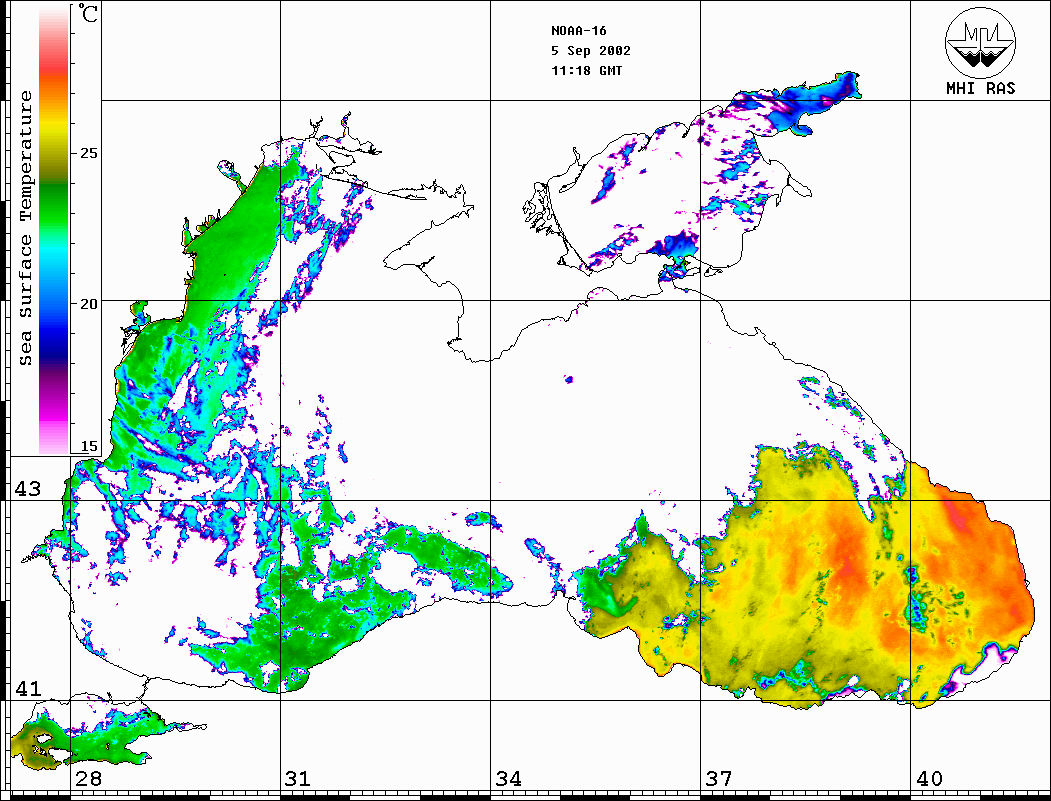Viewport: 1051px width, 801px height.
Task: Click the "Sea Surface Temperature" vertical label
Action: click(25, 228)
